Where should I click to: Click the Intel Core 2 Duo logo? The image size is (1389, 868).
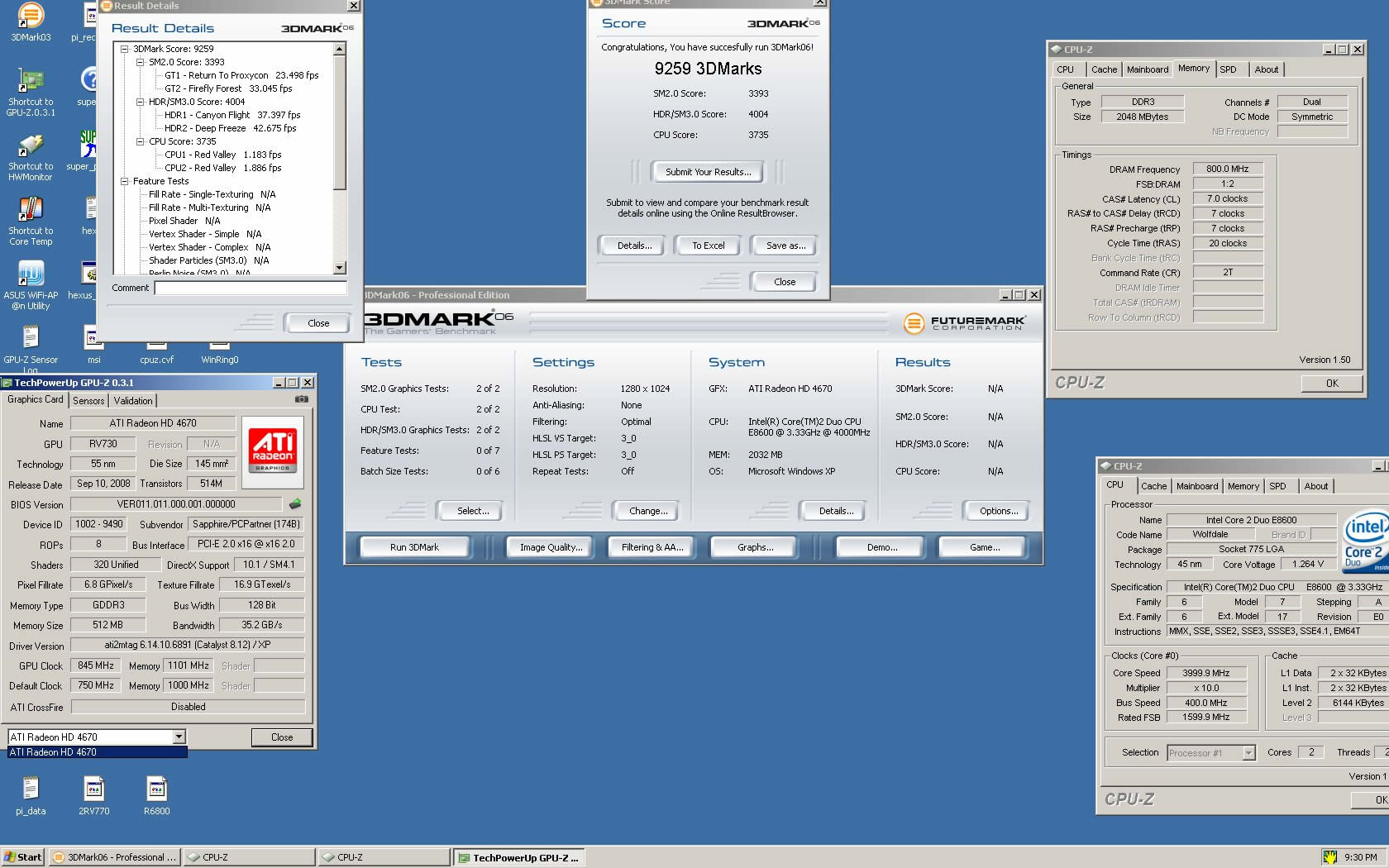click(1367, 541)
